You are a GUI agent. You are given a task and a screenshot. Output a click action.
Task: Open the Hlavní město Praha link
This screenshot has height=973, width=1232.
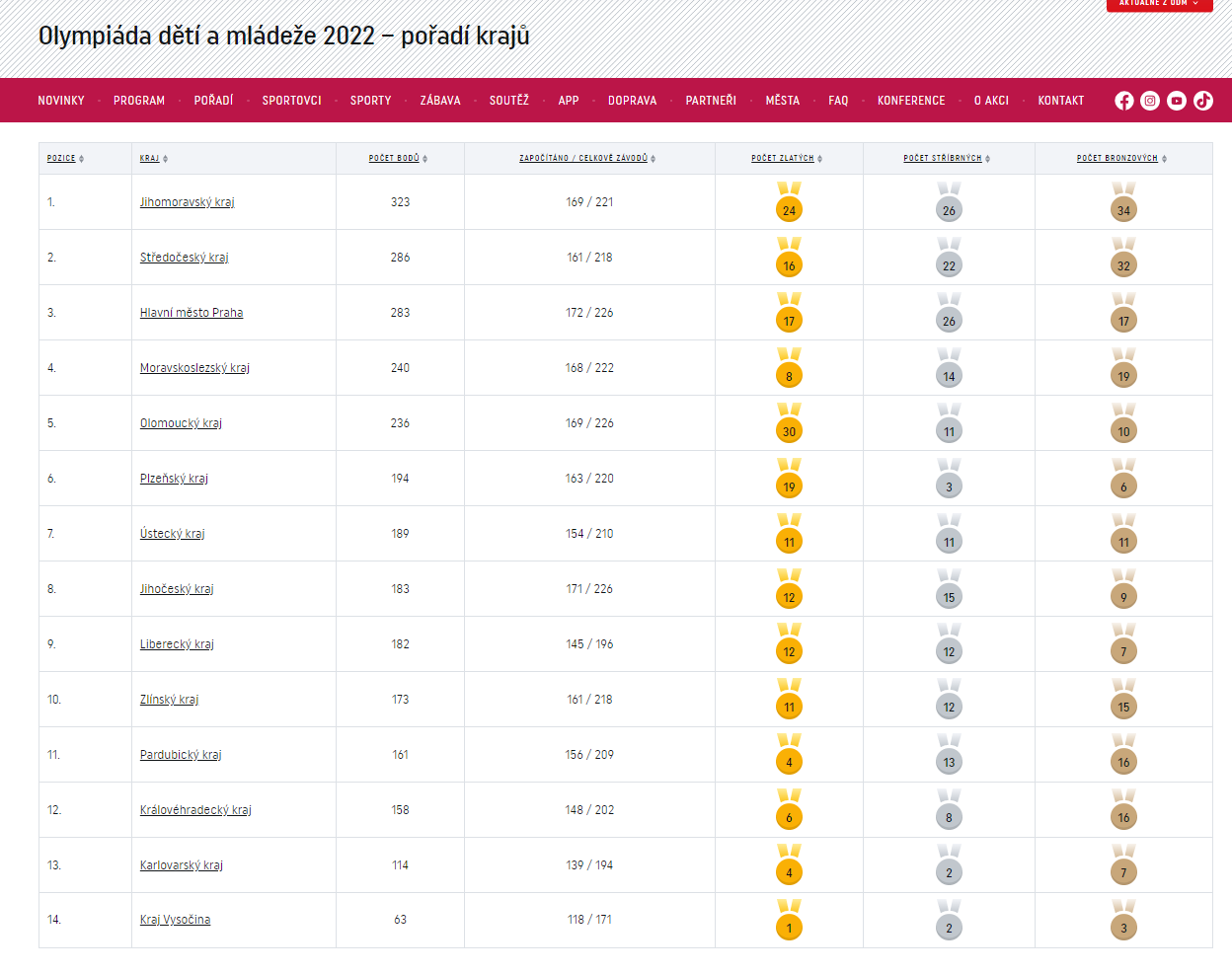tap(192, 313)
